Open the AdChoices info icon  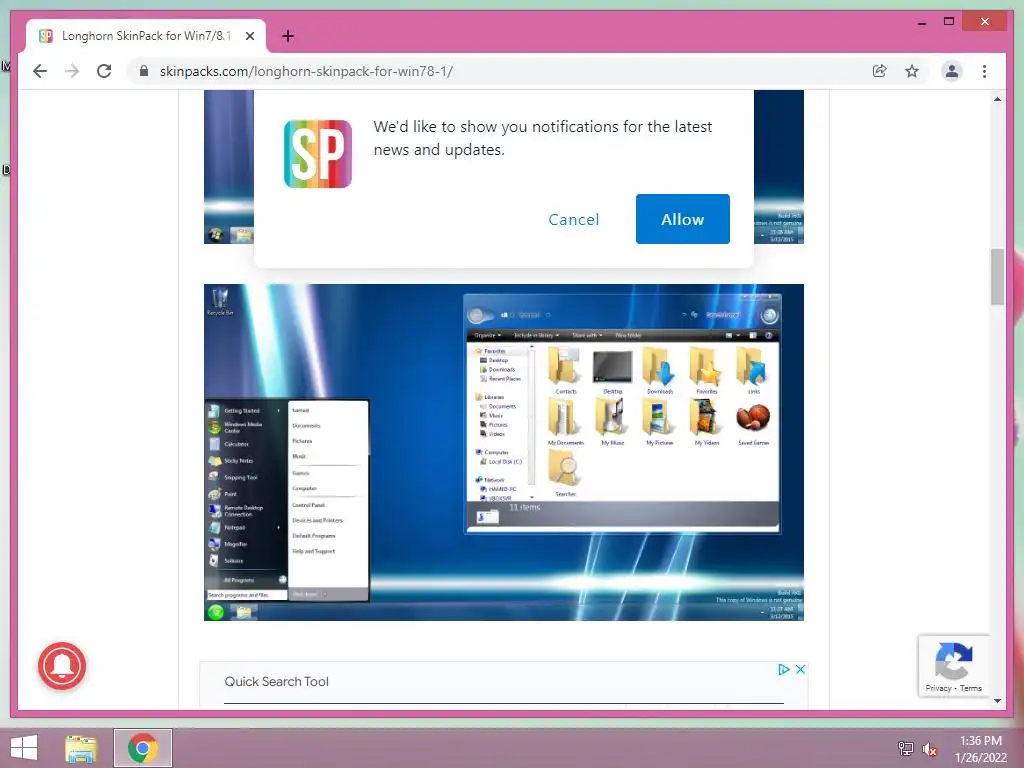tap(784, 669)
